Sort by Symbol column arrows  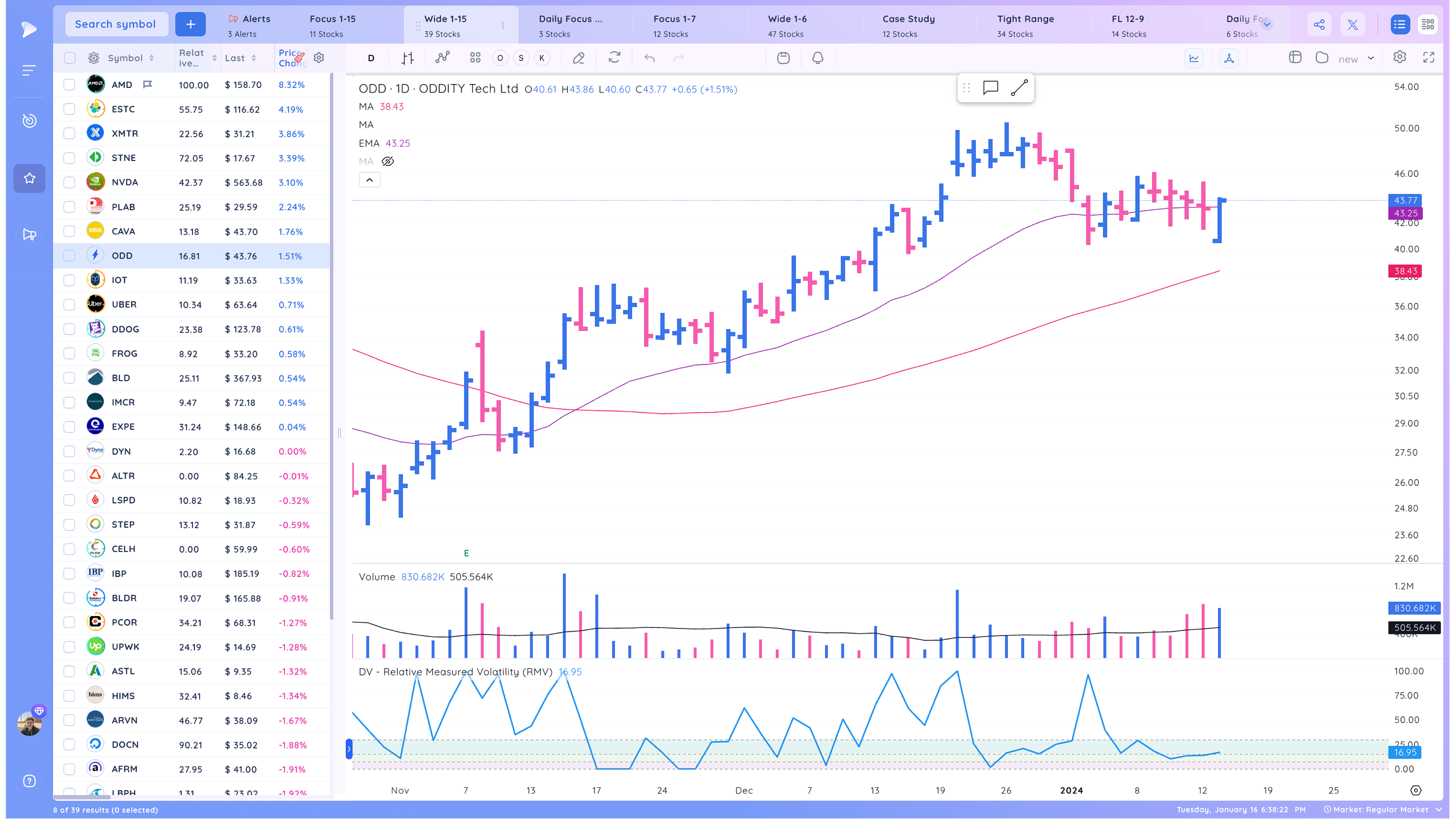pyautogui.click(x=151, y=58)
